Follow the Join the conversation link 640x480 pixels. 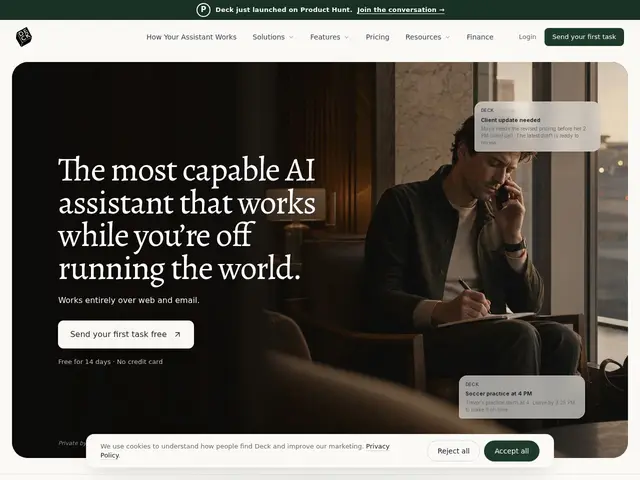[401, 10]
